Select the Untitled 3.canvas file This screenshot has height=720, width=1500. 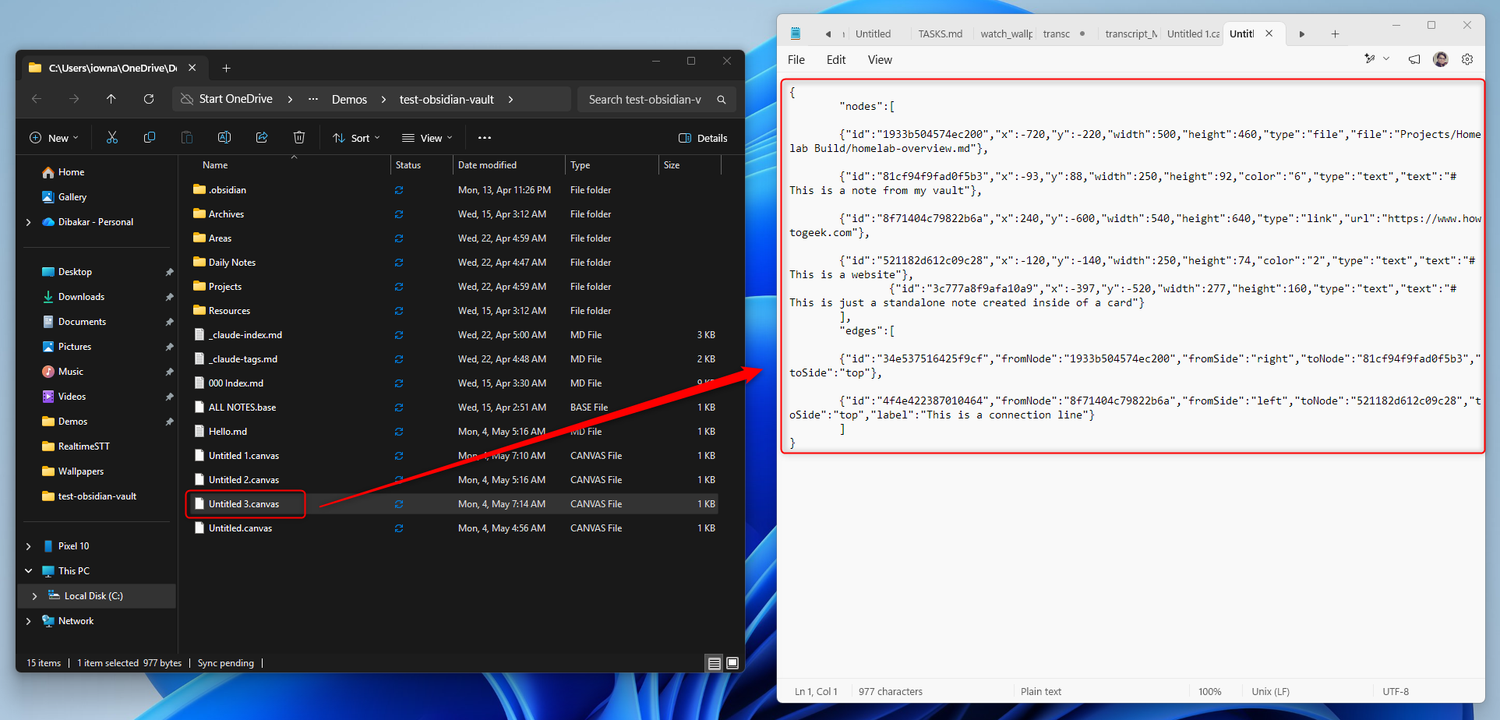(244, 504)
